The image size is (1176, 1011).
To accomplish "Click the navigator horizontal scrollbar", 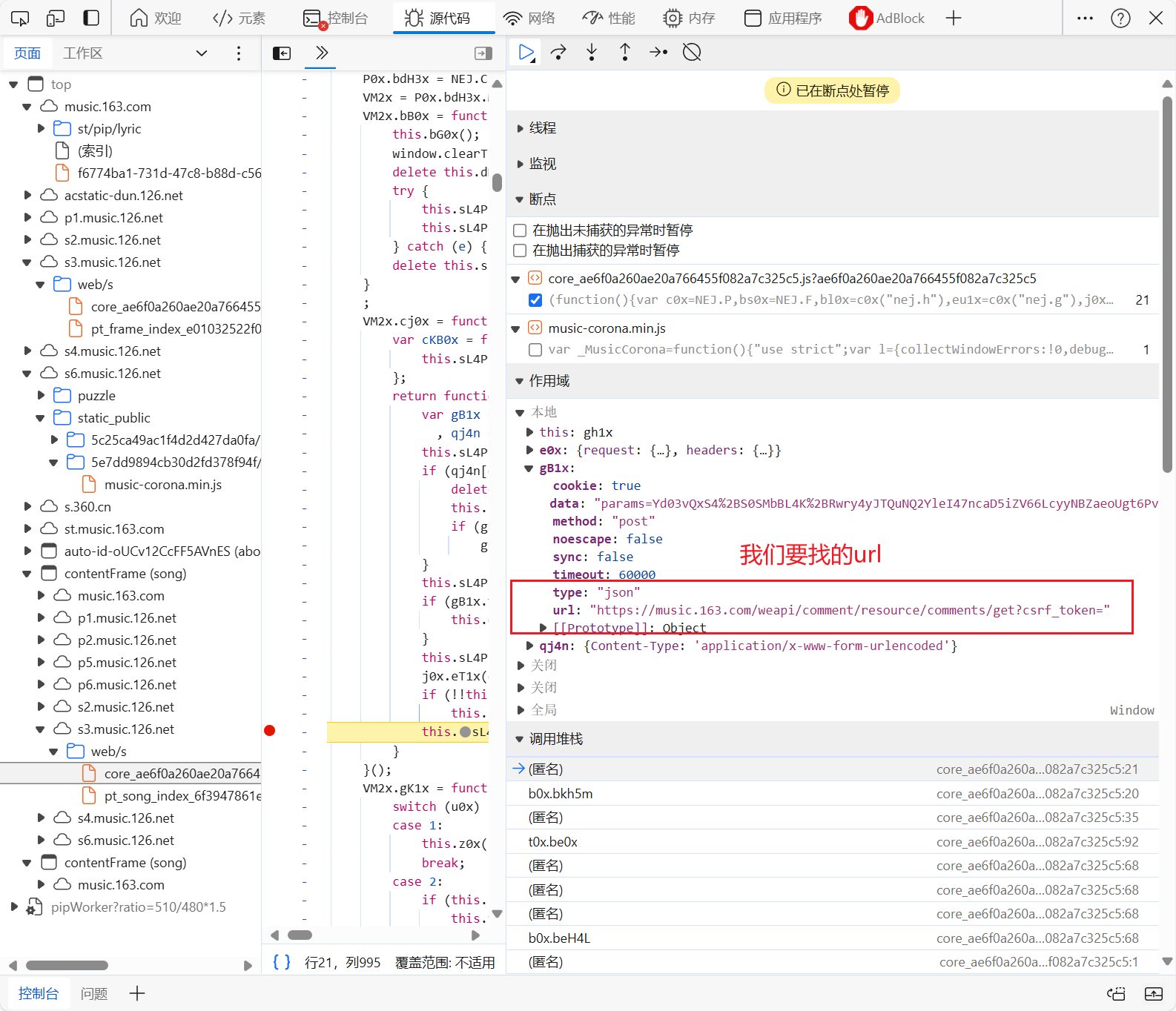I will pyautogui.click(x=67, y=965).
